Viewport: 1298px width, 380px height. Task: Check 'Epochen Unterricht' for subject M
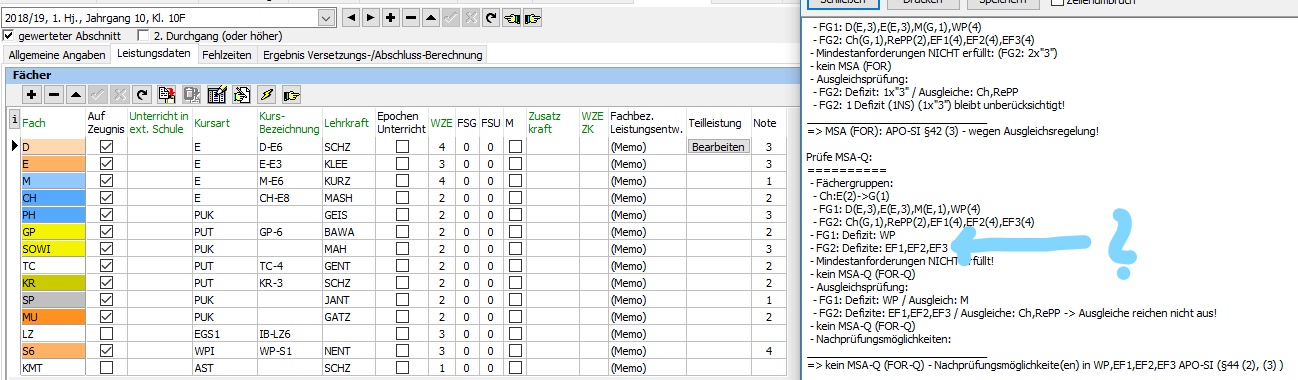pos(402,181)
